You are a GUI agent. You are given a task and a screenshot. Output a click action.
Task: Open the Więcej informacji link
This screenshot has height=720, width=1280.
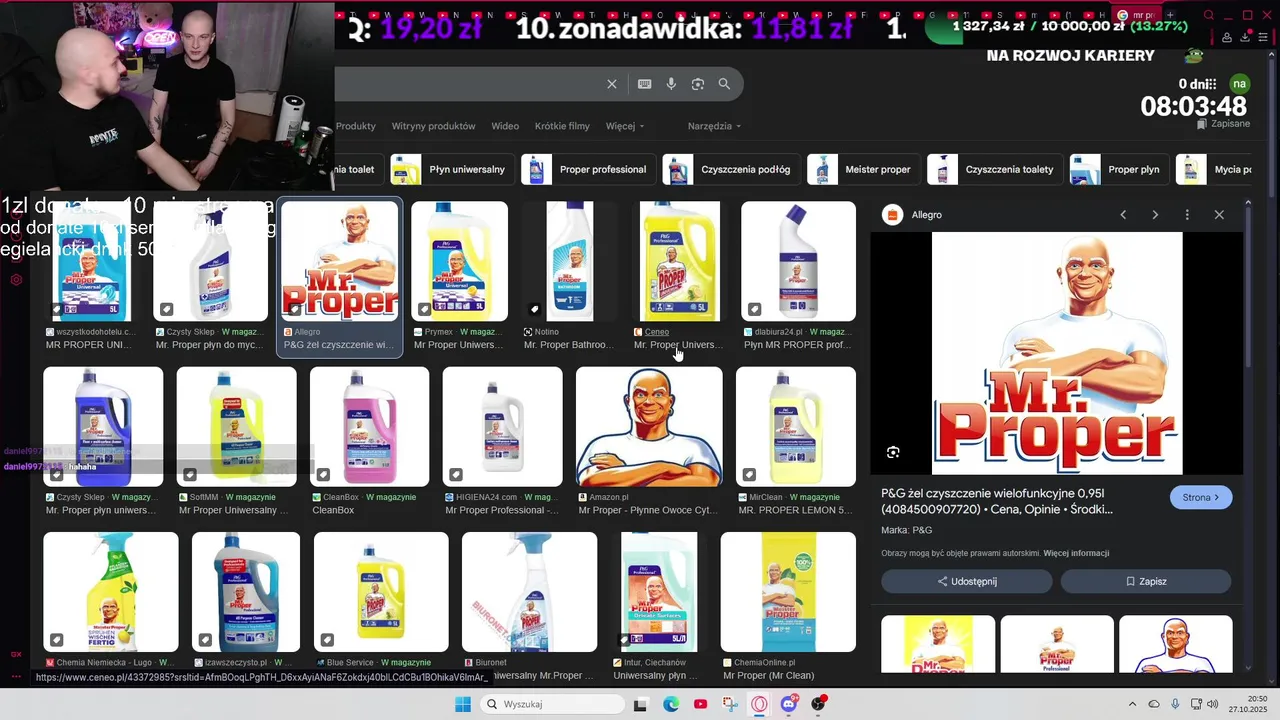[1076, 553]
